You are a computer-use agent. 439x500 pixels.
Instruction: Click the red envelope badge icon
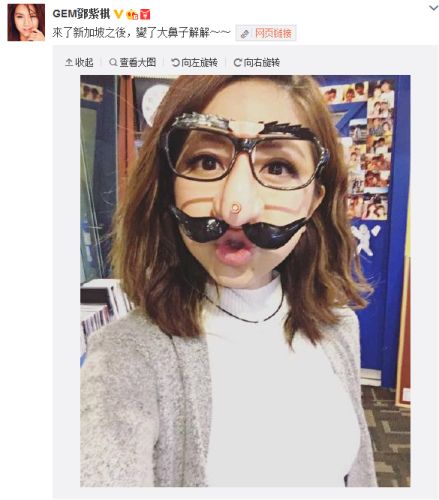tap(145, 15)
